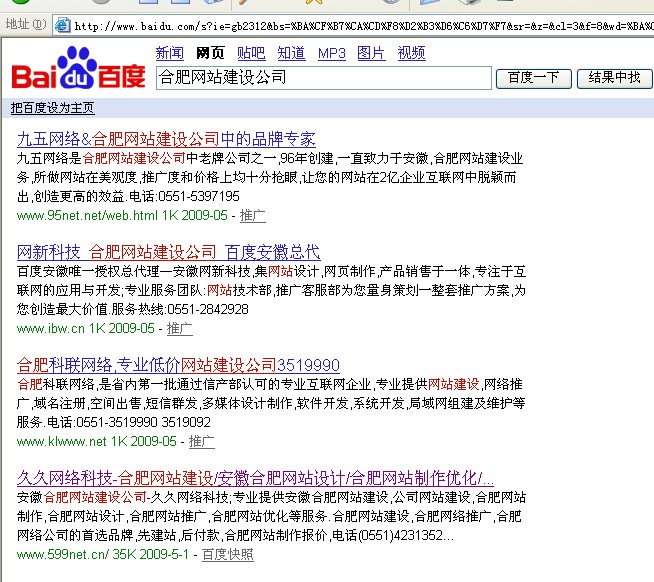The height and width of the screenshot is (582, 654).
Task: Click the Baidu logo
Action: click(x=78, y=68)
